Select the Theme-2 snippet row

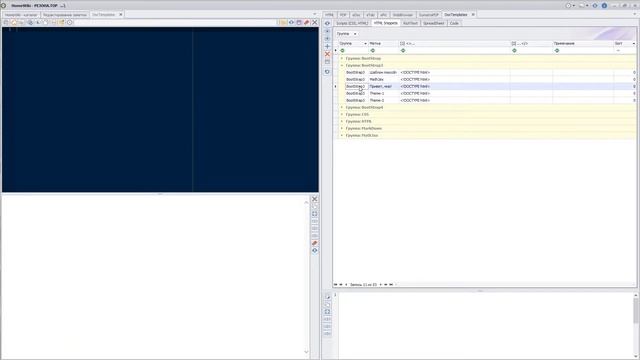pos(490,100)
